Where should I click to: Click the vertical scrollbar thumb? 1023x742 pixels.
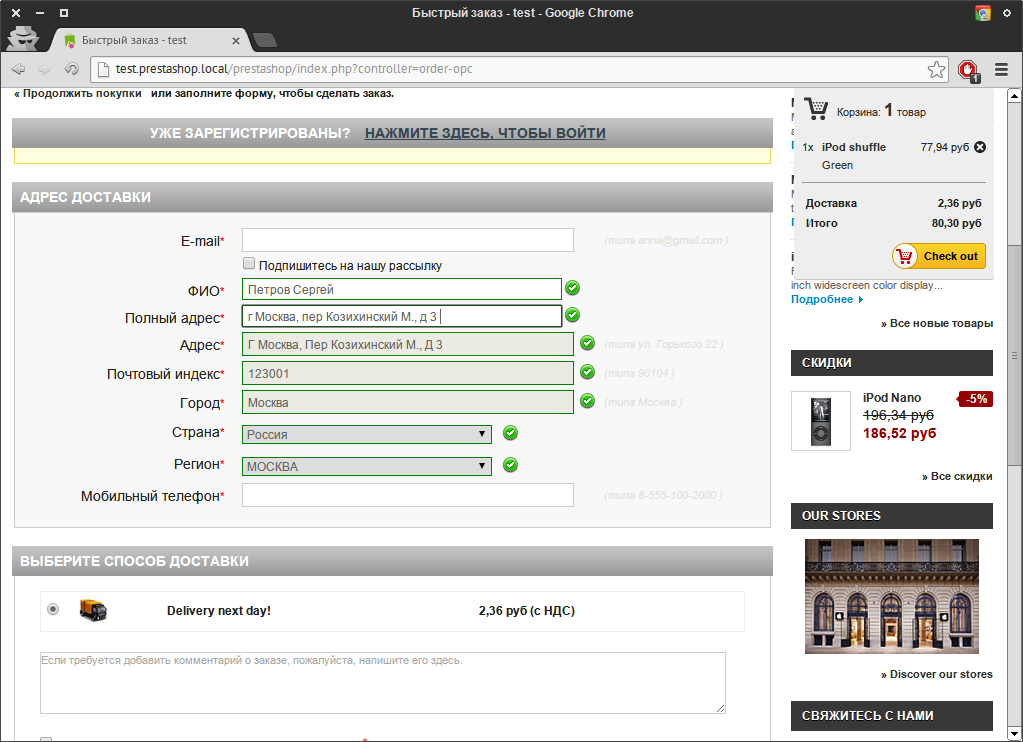point(1014,355)
